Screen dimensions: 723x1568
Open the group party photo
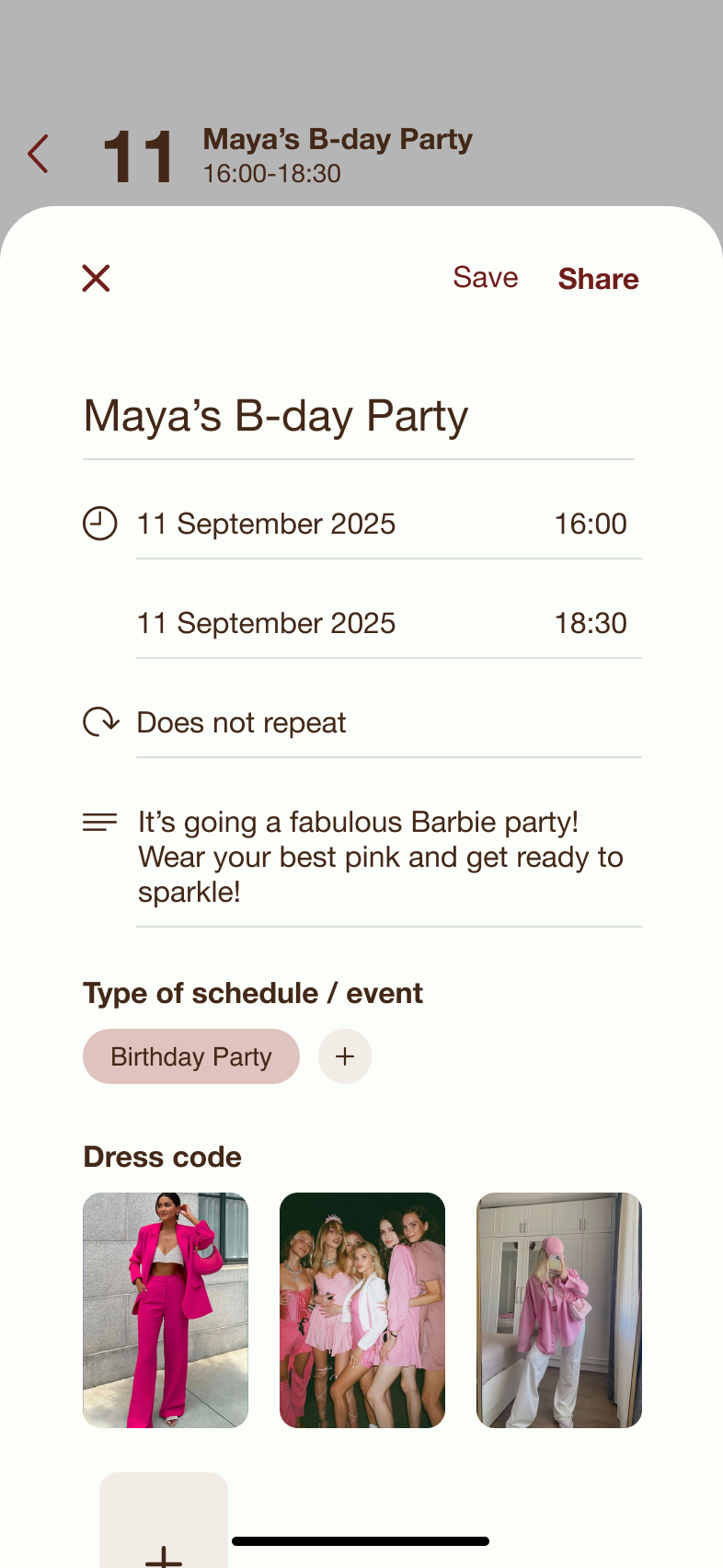(x=362, y=1310)
